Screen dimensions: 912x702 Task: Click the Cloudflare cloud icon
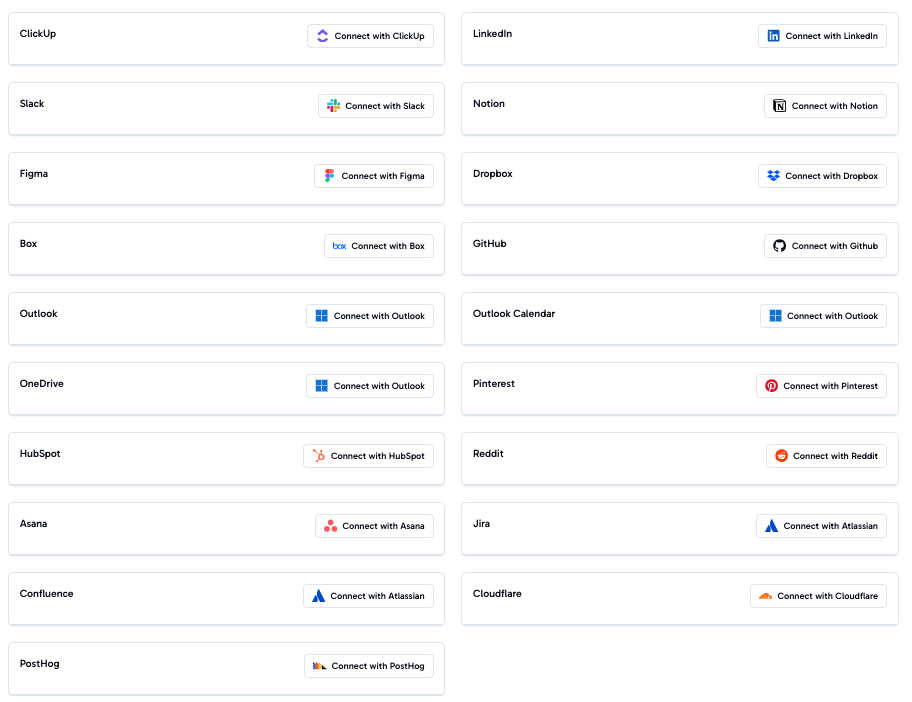pos(765,596)
